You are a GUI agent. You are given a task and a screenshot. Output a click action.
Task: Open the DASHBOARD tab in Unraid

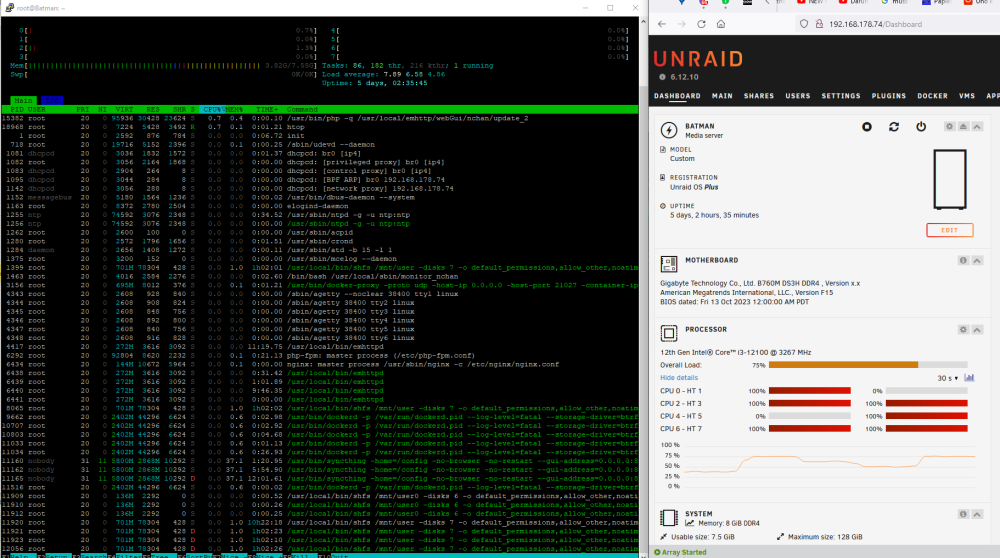click(677, 96)
